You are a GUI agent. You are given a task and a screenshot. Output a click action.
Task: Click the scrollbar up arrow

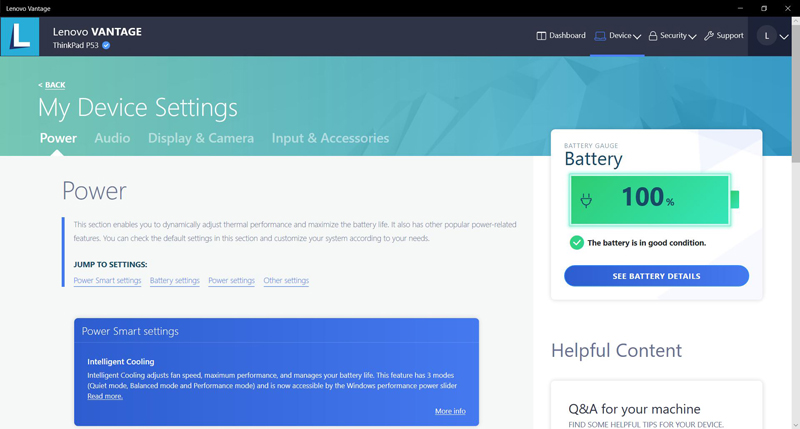(x=795, y=21)
